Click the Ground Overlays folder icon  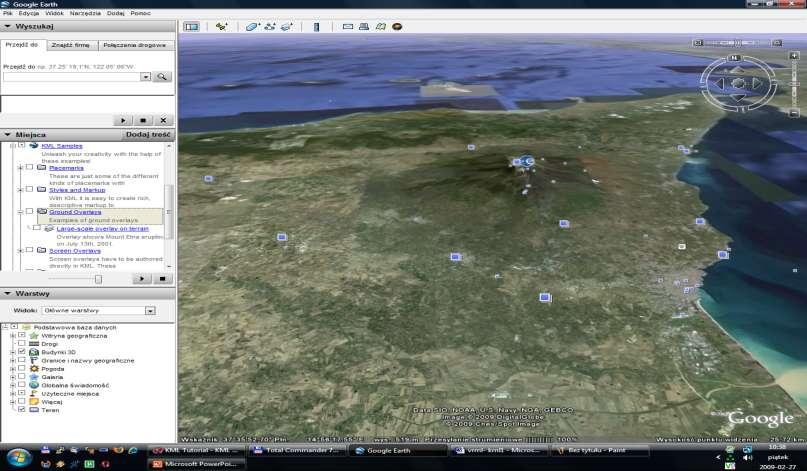[42, 212]
